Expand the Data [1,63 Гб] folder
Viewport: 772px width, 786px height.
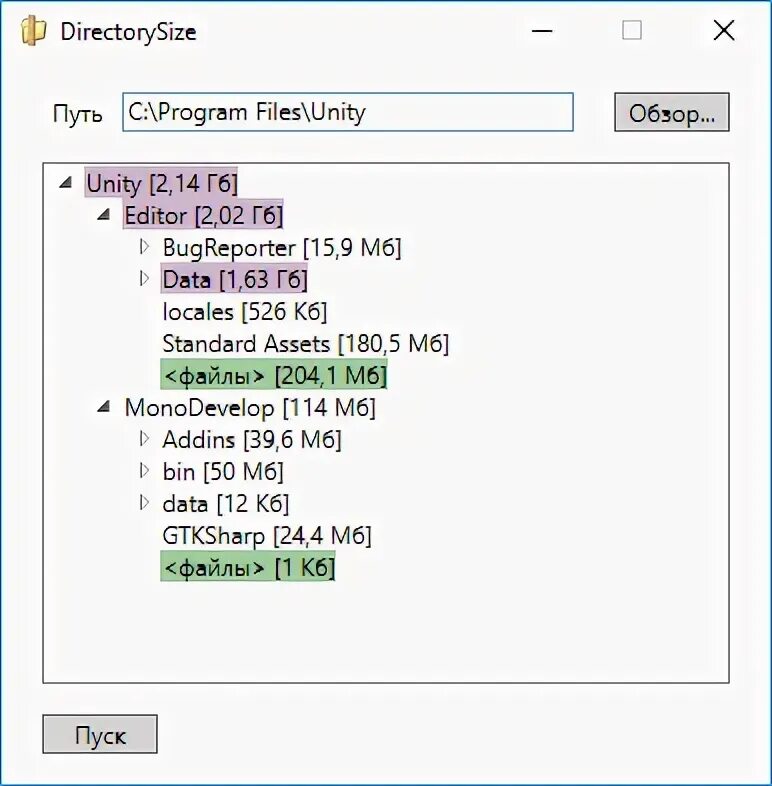pos(144,278)
